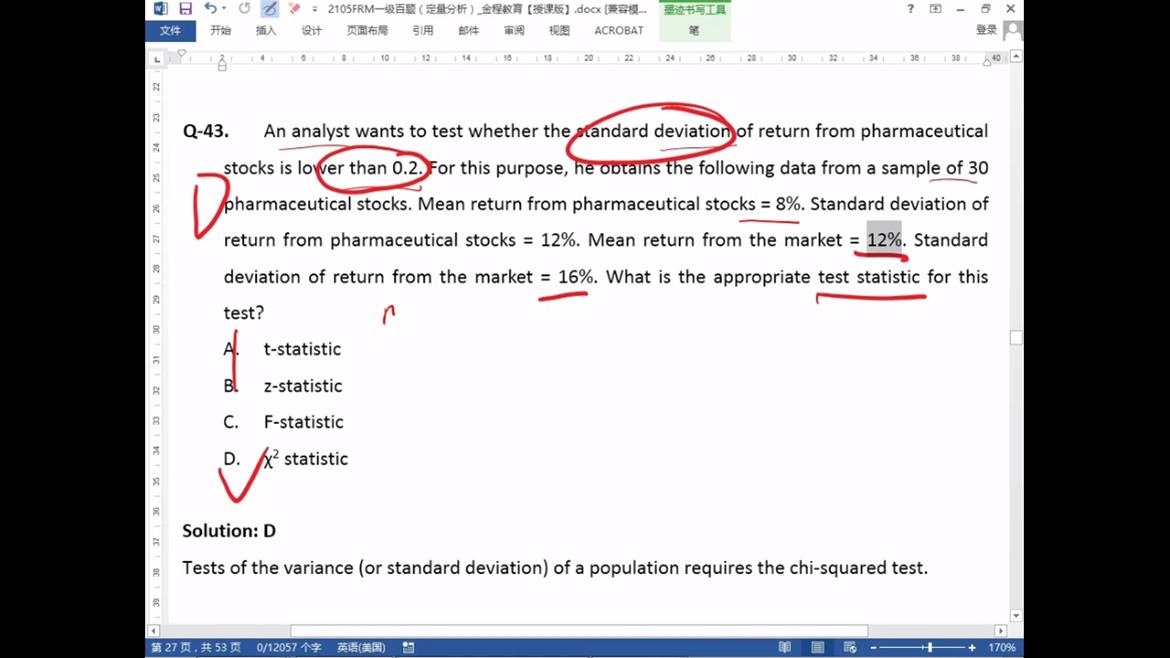The height and width of the screenshot is (658, 1170).
Task: Click the zoom in plus button
Action: [x=972, y=648]
